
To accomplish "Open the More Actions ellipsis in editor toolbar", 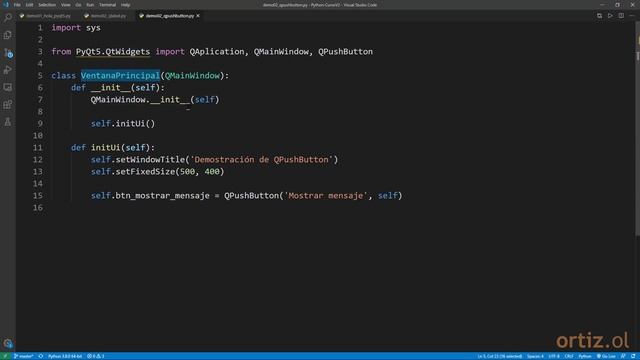I will (632, 16).
